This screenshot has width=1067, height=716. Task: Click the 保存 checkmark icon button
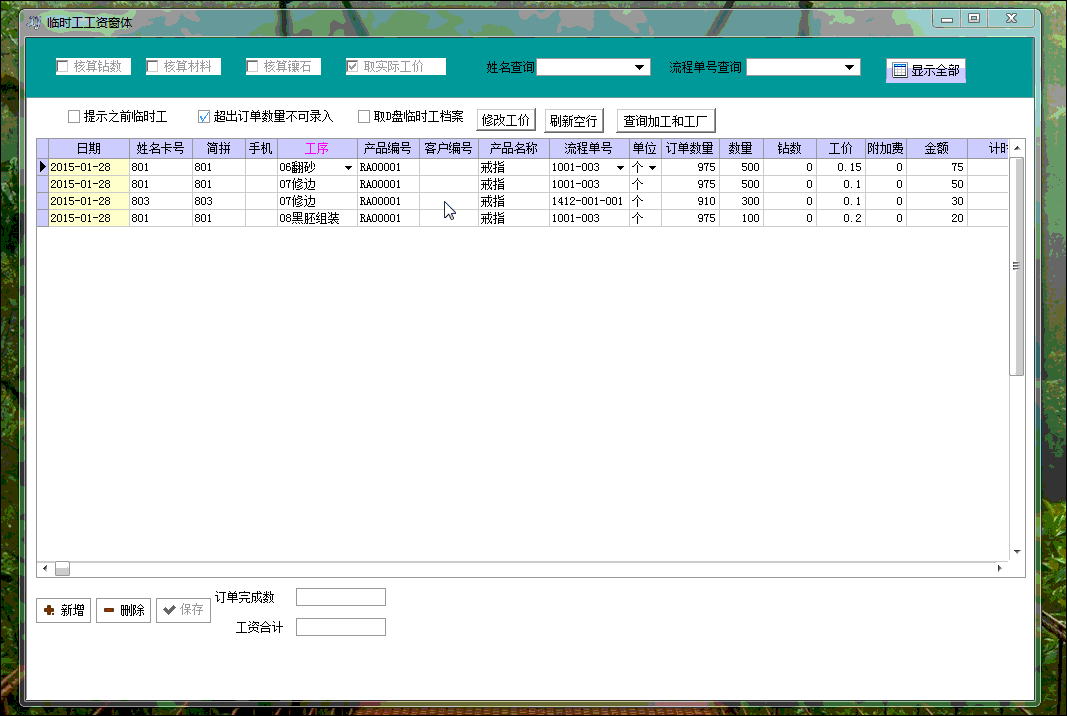click(x=183, y=610)
